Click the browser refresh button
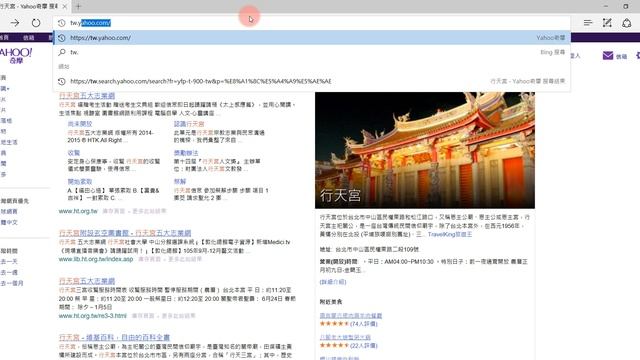The image size is (640, 360). tap(36, 23)
